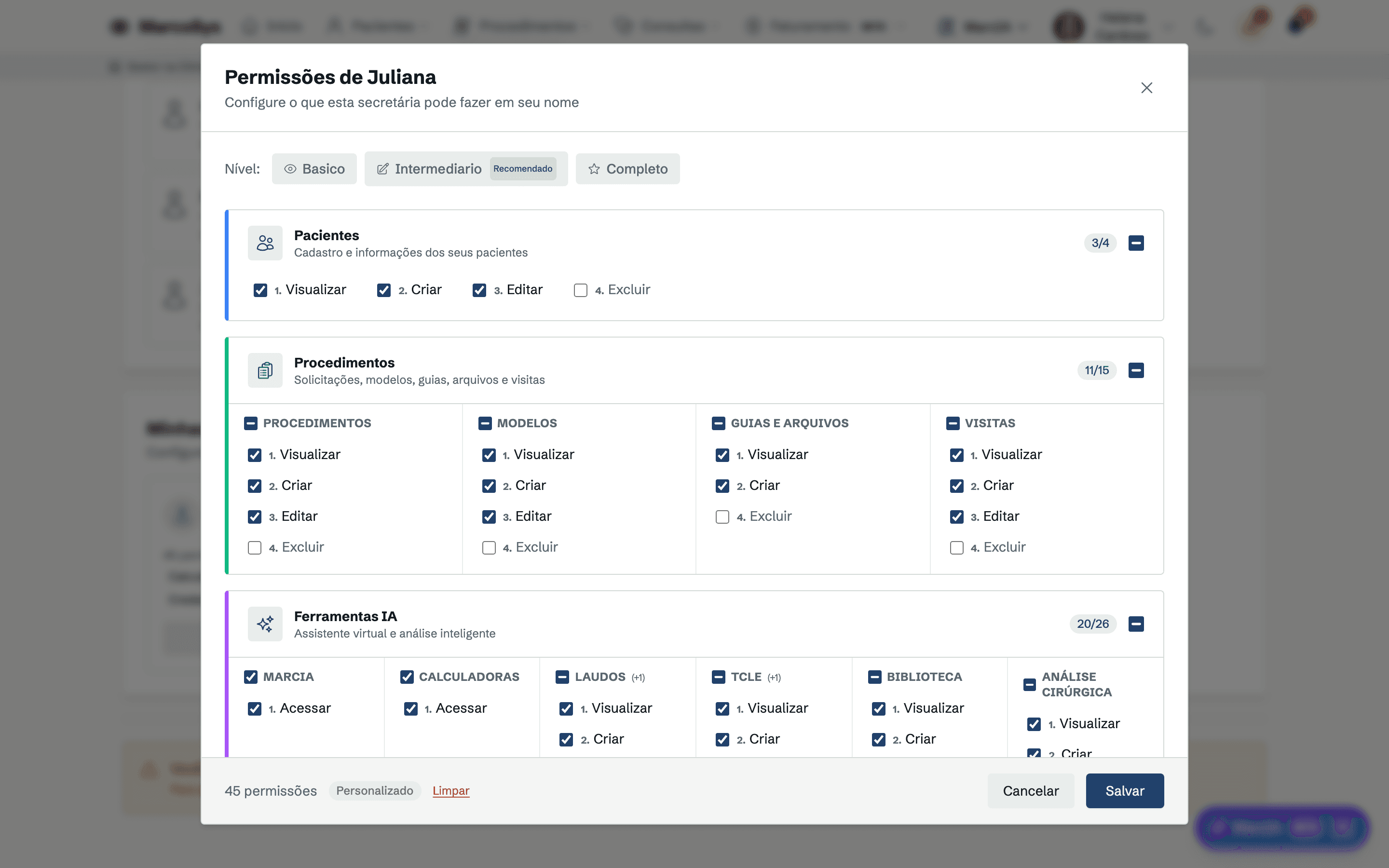Uncheck Acessar under CALCULADORAS
Image resolution: width=1389 pixels, height=868 pixels.
(411, 709)
